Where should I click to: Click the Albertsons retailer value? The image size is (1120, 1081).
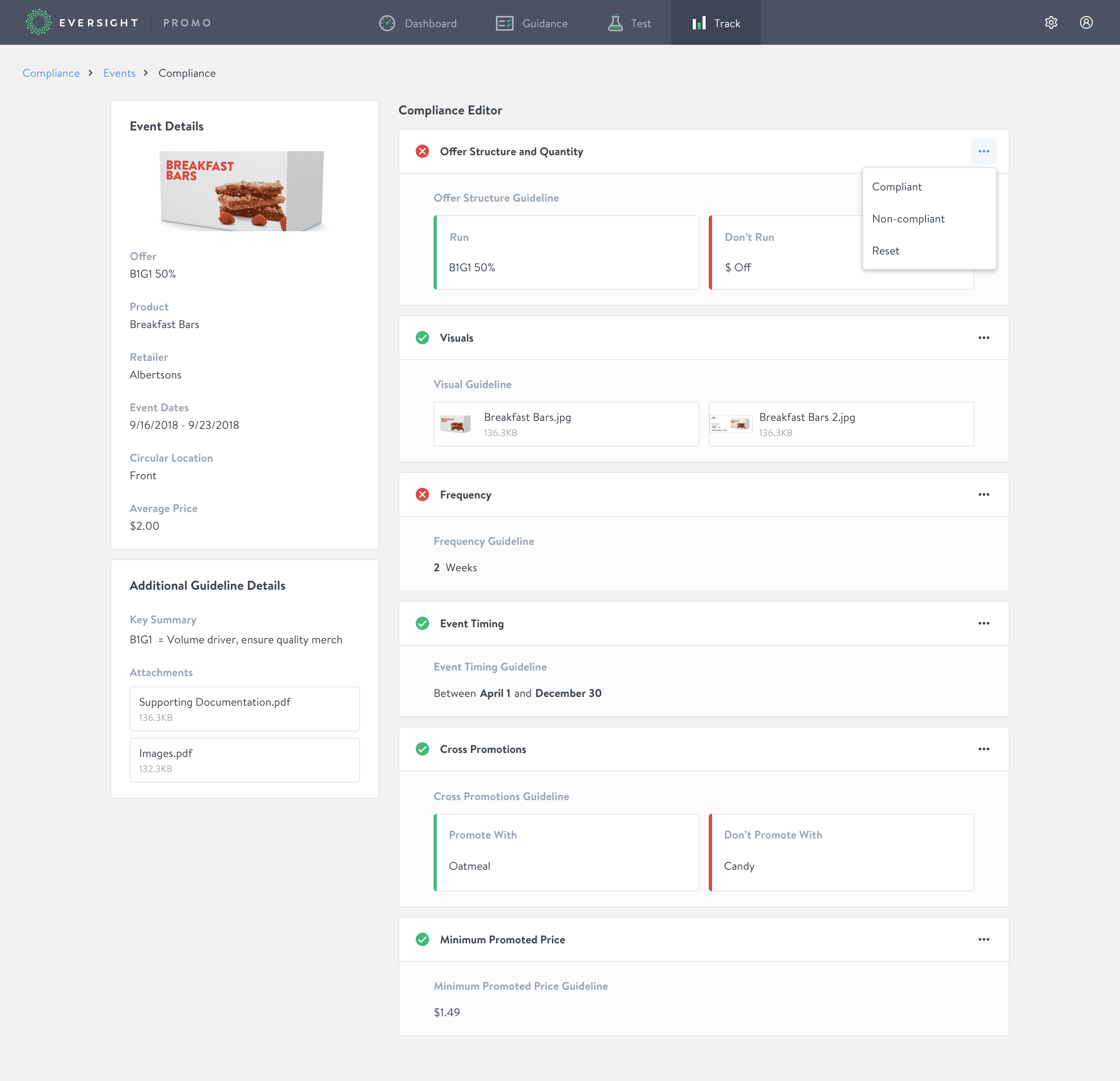coord(155,374)
